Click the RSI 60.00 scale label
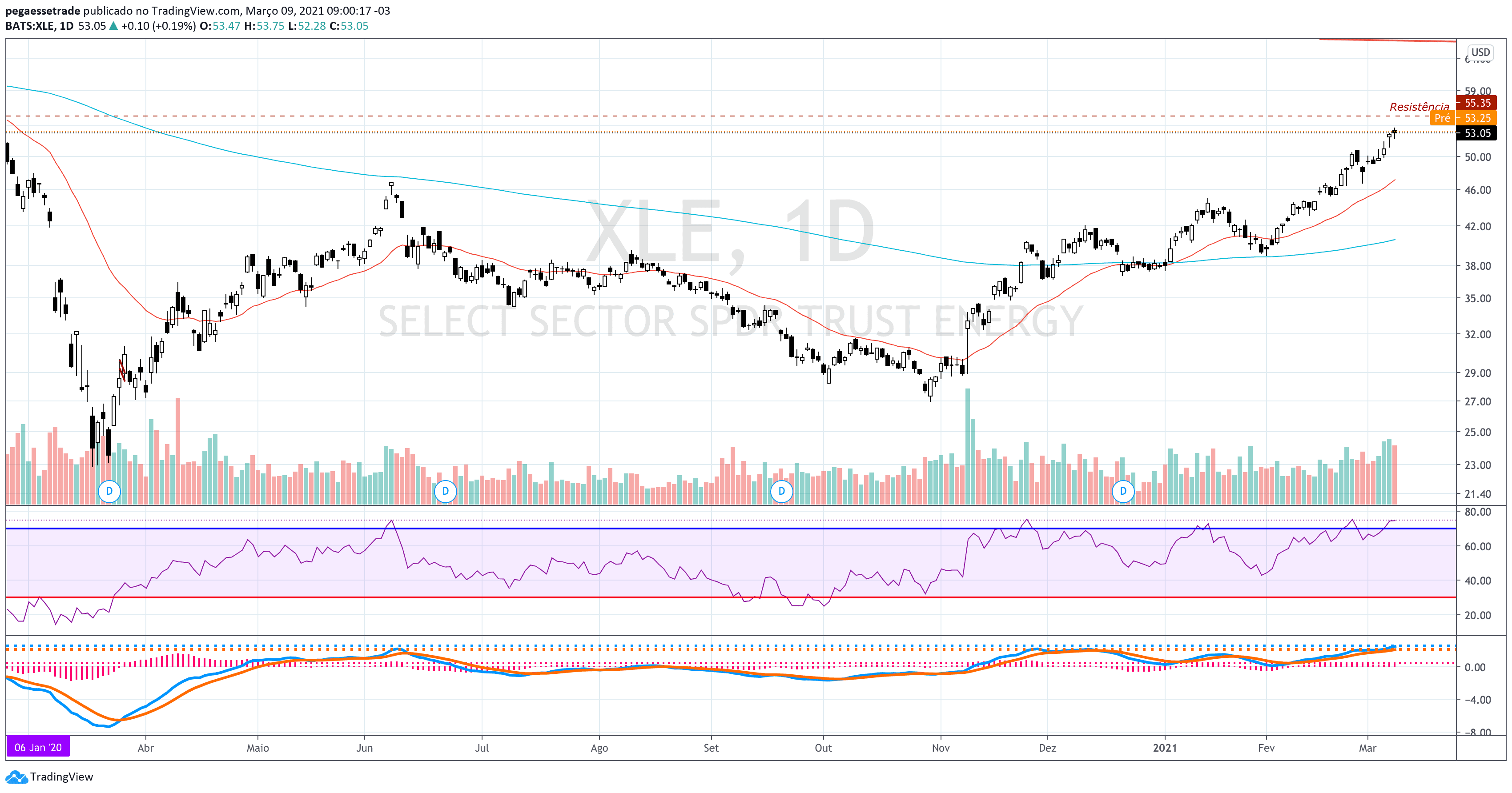This screenshot has height=793, width=1512. (1477, 547)
